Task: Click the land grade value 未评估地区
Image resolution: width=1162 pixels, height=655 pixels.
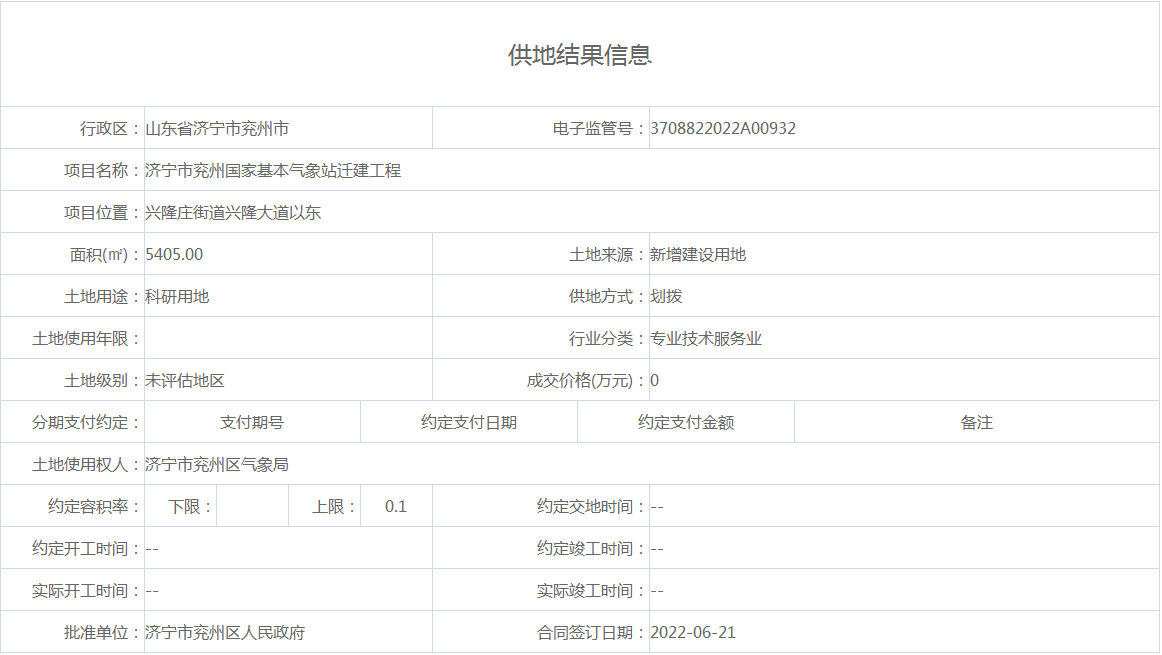Action: pyautogui.click(x=185, y=380)
